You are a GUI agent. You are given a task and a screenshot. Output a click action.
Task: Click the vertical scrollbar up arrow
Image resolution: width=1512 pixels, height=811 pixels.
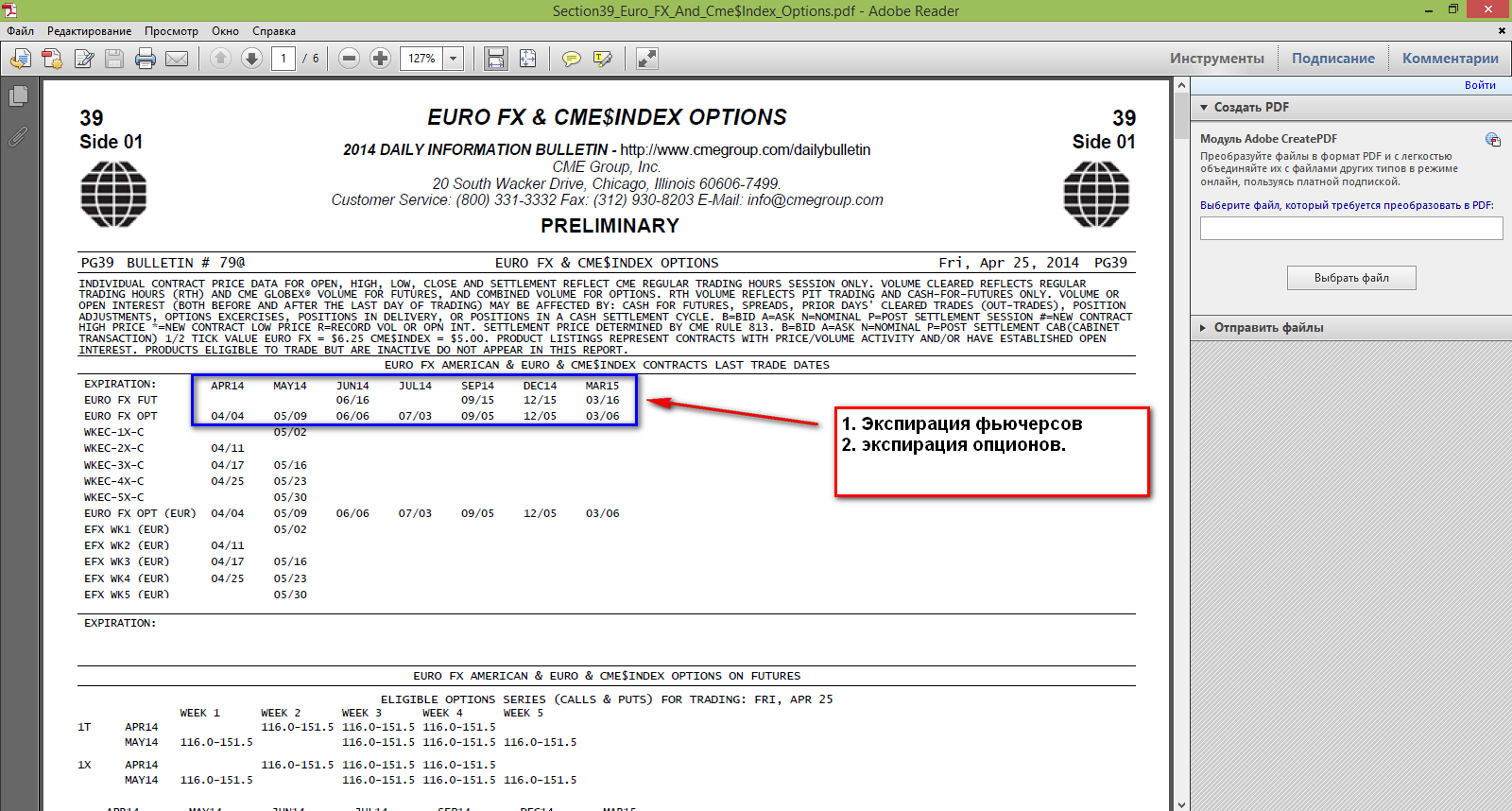[x=1181, y=85]
